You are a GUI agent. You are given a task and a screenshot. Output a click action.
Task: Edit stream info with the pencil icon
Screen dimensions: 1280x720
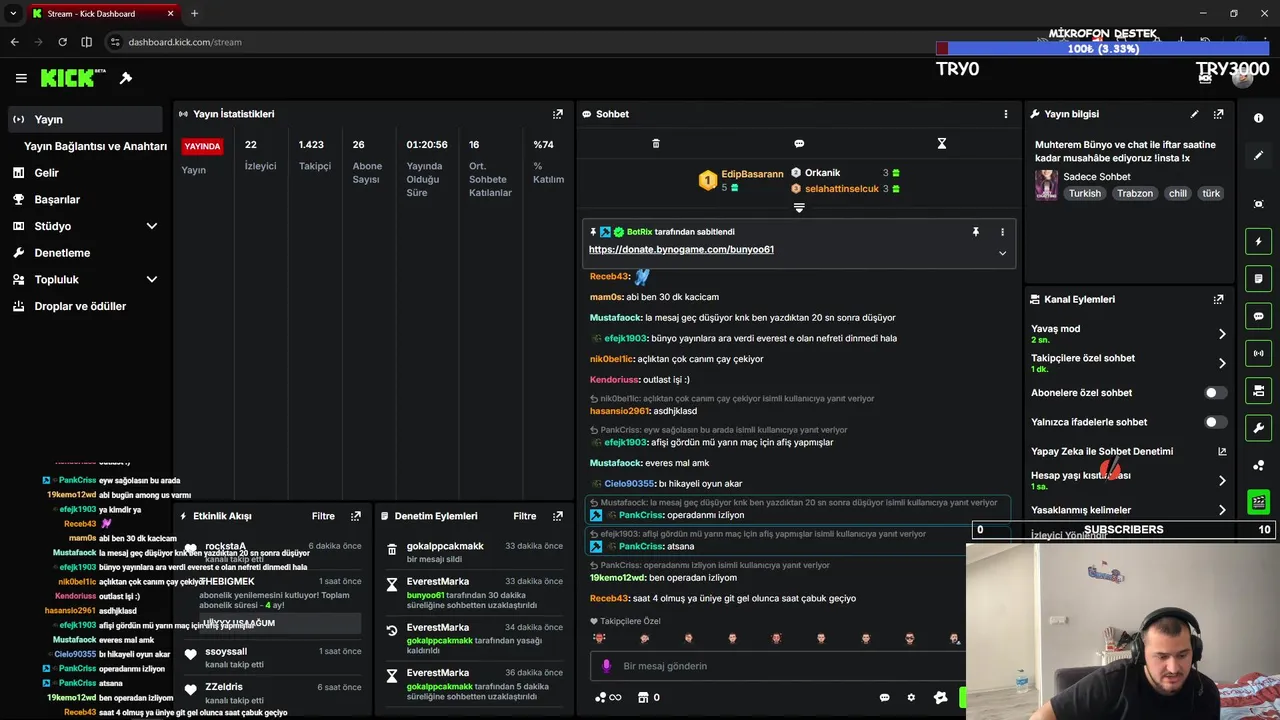click(1194, 114)
